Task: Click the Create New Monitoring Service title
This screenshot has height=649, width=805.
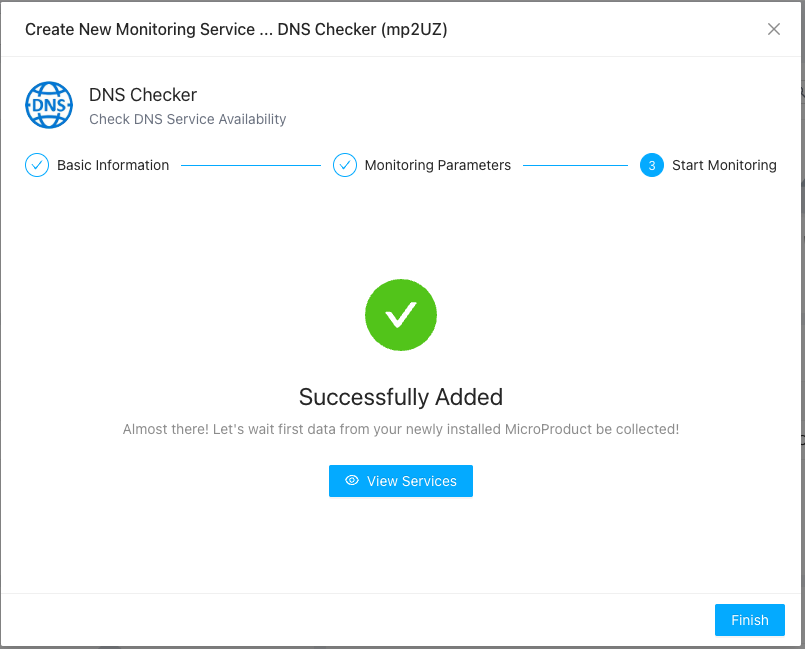Action: click(236, 29)
